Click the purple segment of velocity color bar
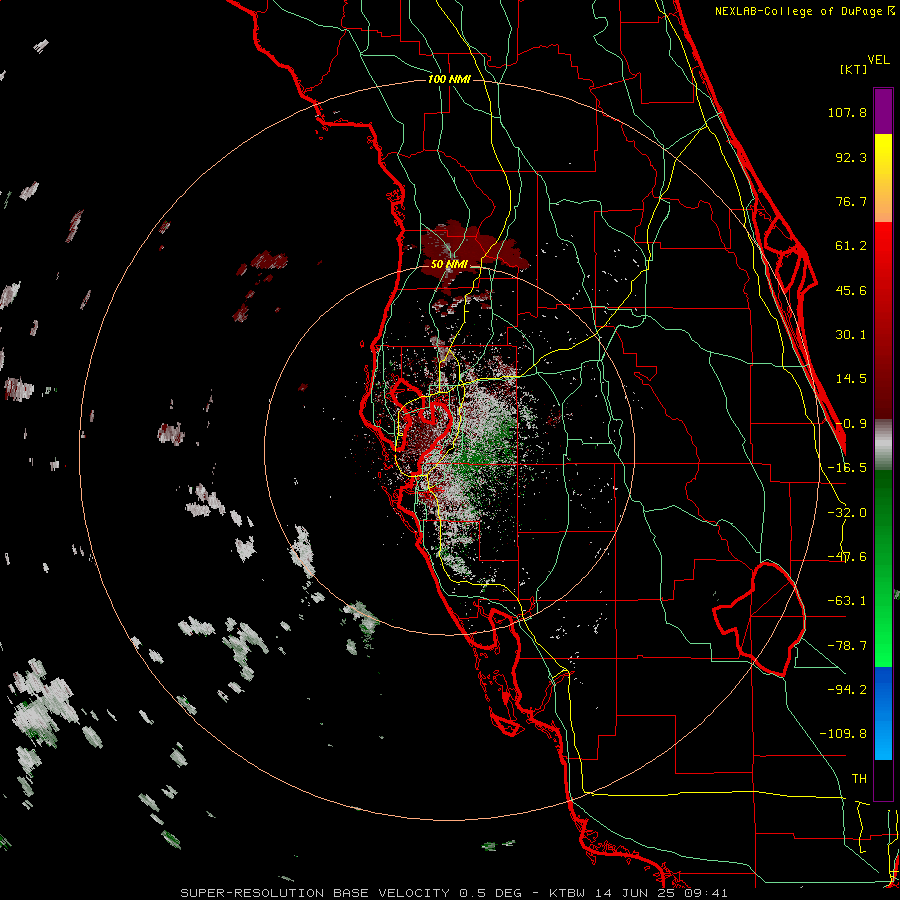This screenshot has width=900, height=900. [x=883, y=111]
